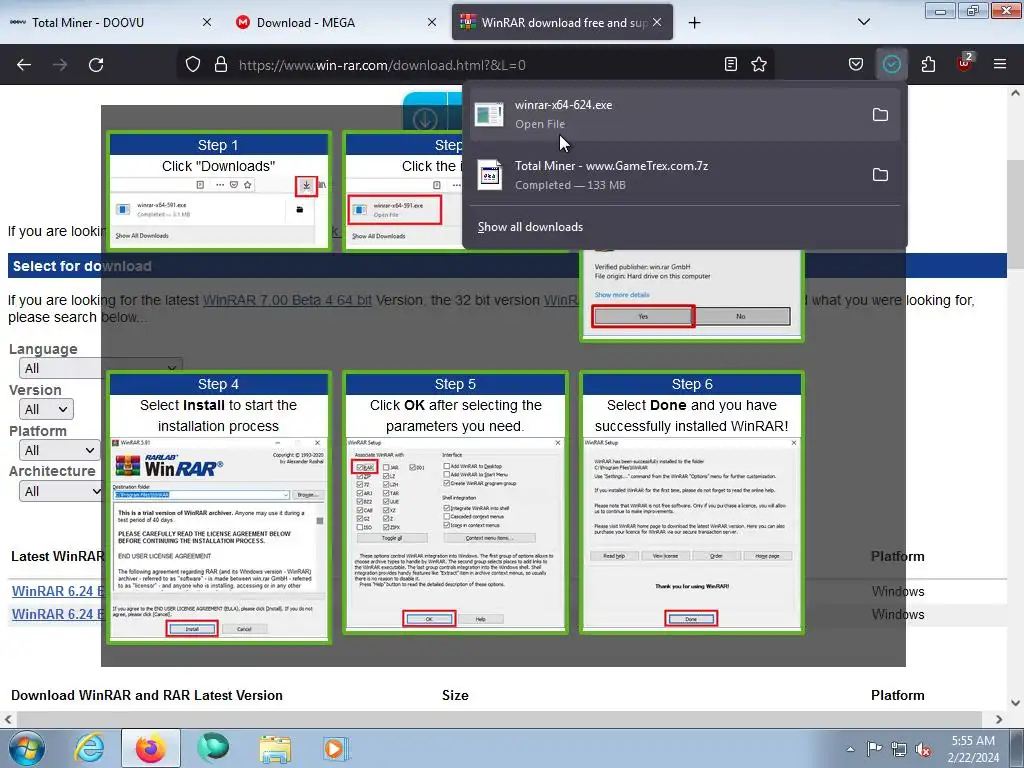The height and width of the screenshot is (768, 1024).
Task: Click the horizontal scrollbar right arrow
Action: pos(999,719)
